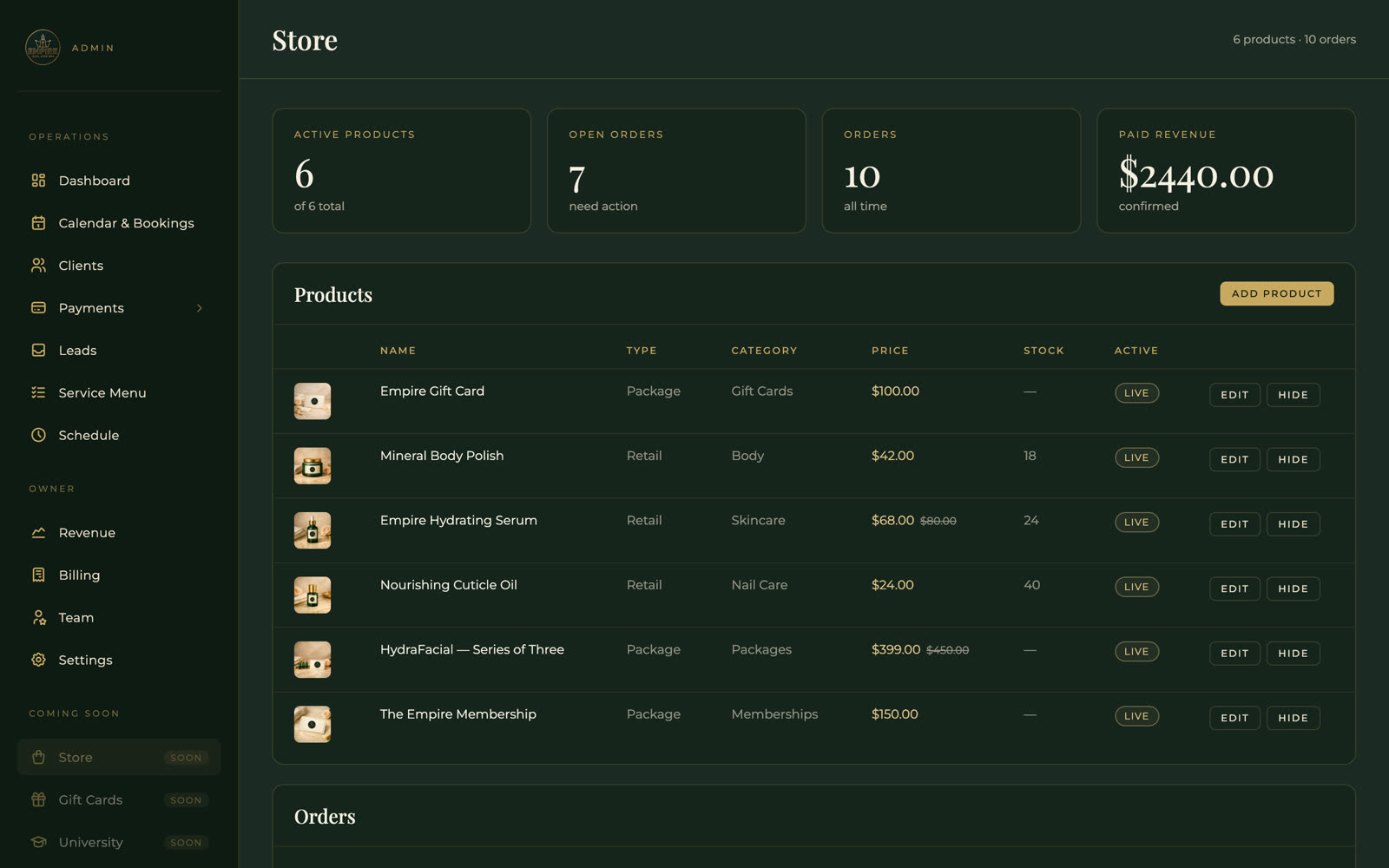Toggle visibility of Nourishing Cuticle Oil via Hide
Image resolution: width=1389 pixels, height=868 pixels.
(1293, 589)
